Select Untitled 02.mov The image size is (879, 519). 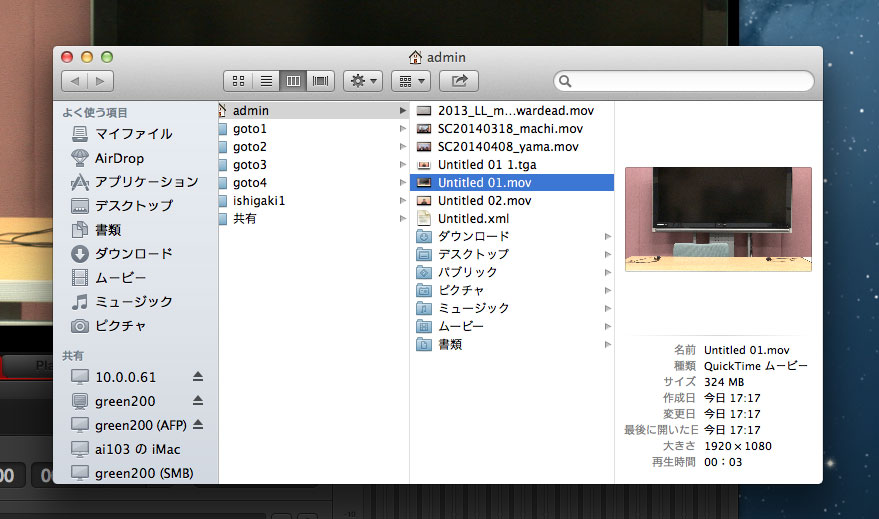[512, 201]
